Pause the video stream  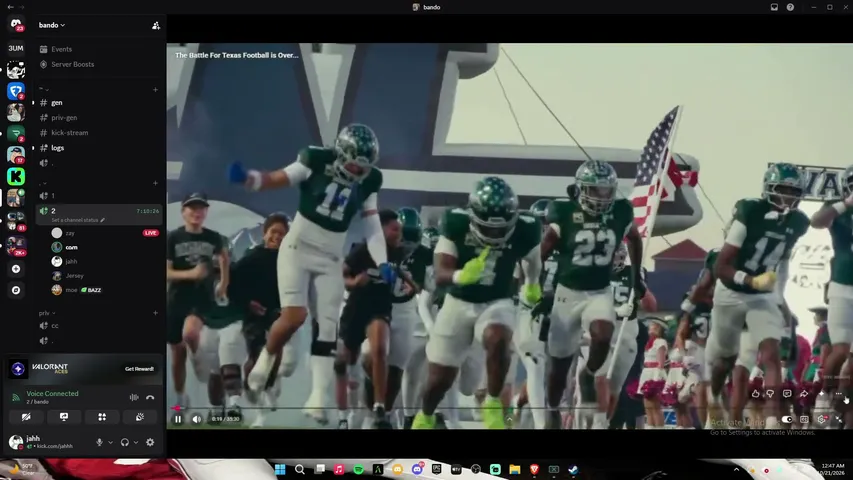[x=178, y=419]
